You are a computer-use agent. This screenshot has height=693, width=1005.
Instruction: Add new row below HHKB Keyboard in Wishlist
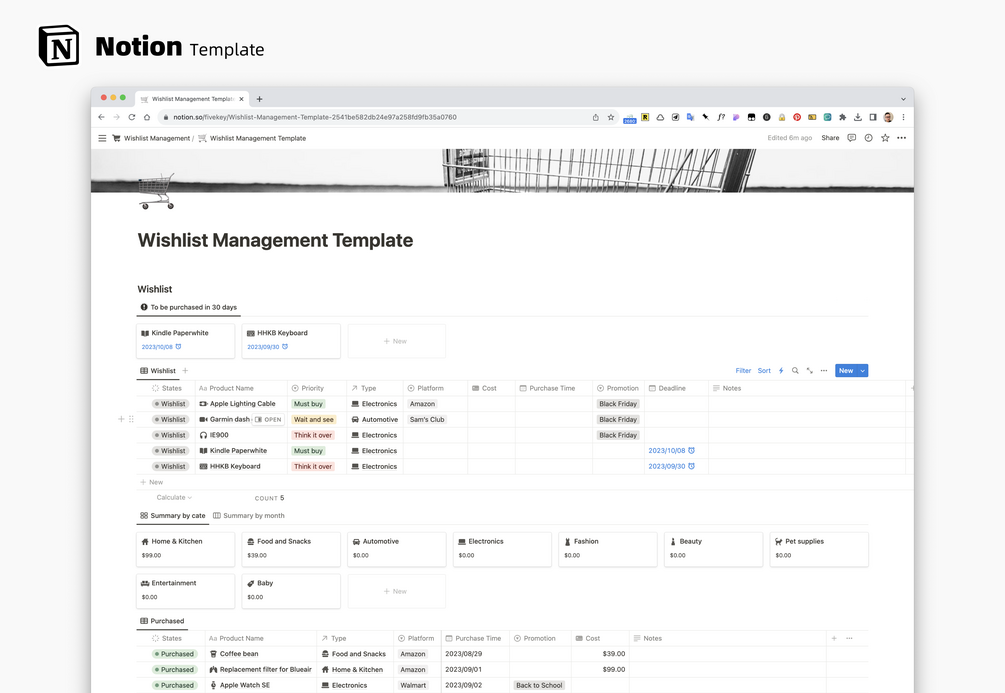pos(152,482)
